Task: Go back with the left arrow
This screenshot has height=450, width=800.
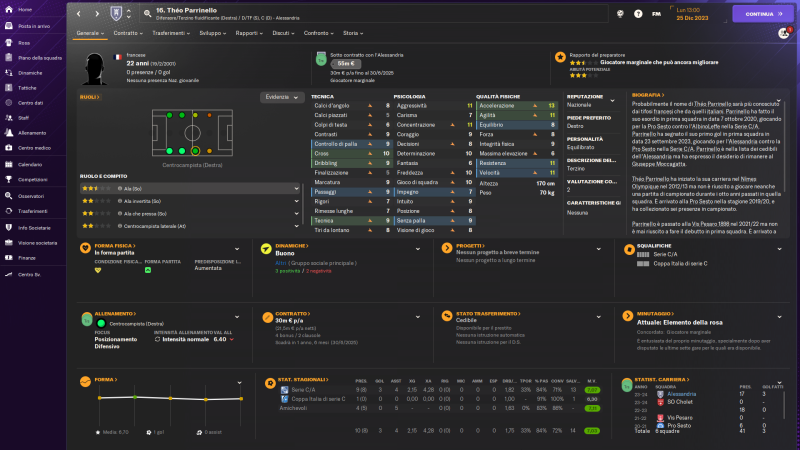Action: (79, 14)
